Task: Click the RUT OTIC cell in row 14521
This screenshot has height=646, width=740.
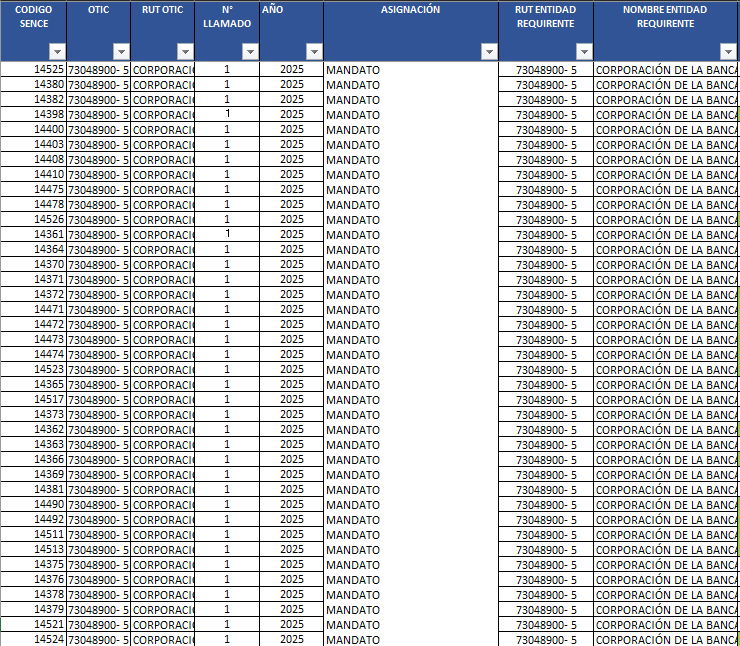Action: (163, 625)
